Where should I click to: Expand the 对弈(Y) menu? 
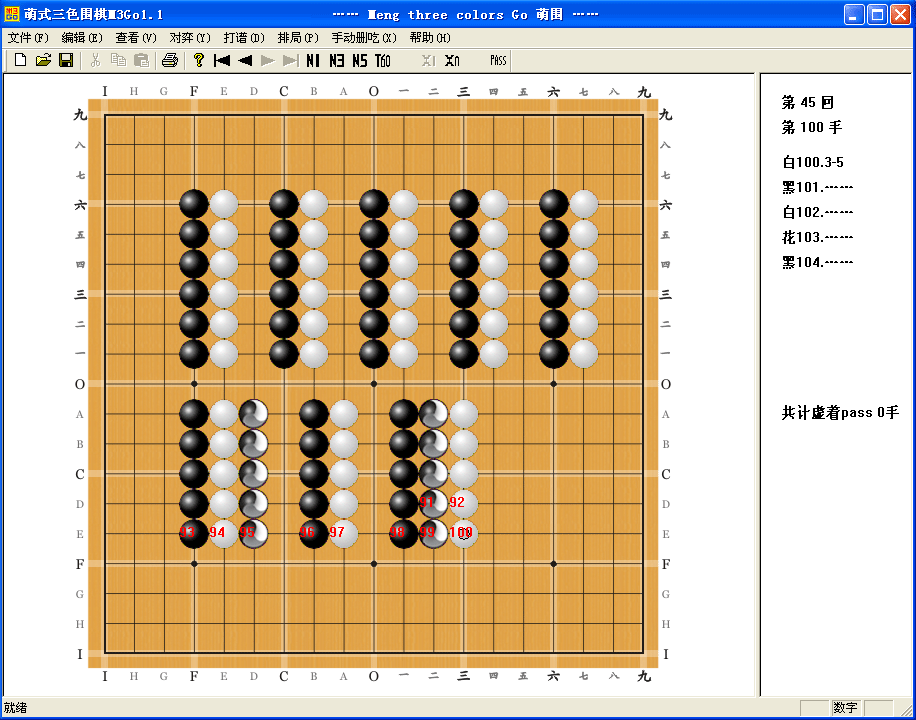(x=190, y=38)
